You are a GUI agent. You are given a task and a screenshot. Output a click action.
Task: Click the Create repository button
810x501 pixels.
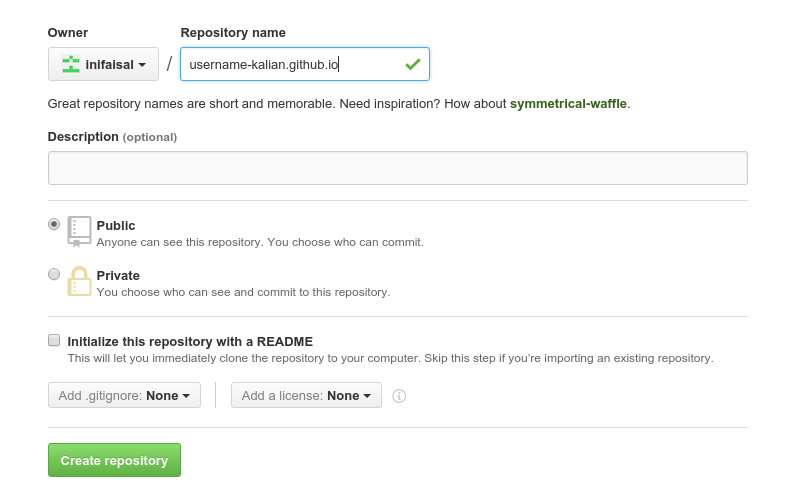pos(114,460)
